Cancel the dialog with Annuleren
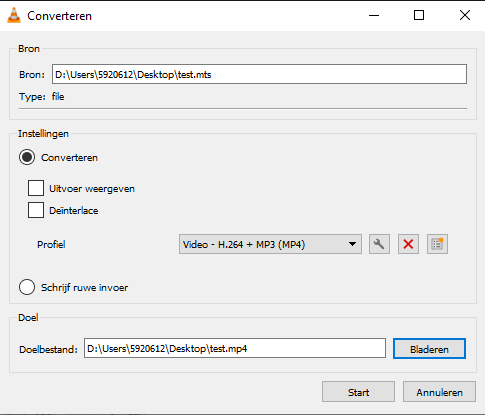The width and height of the screenshot is (485, 415). click(x=439, y=392)
